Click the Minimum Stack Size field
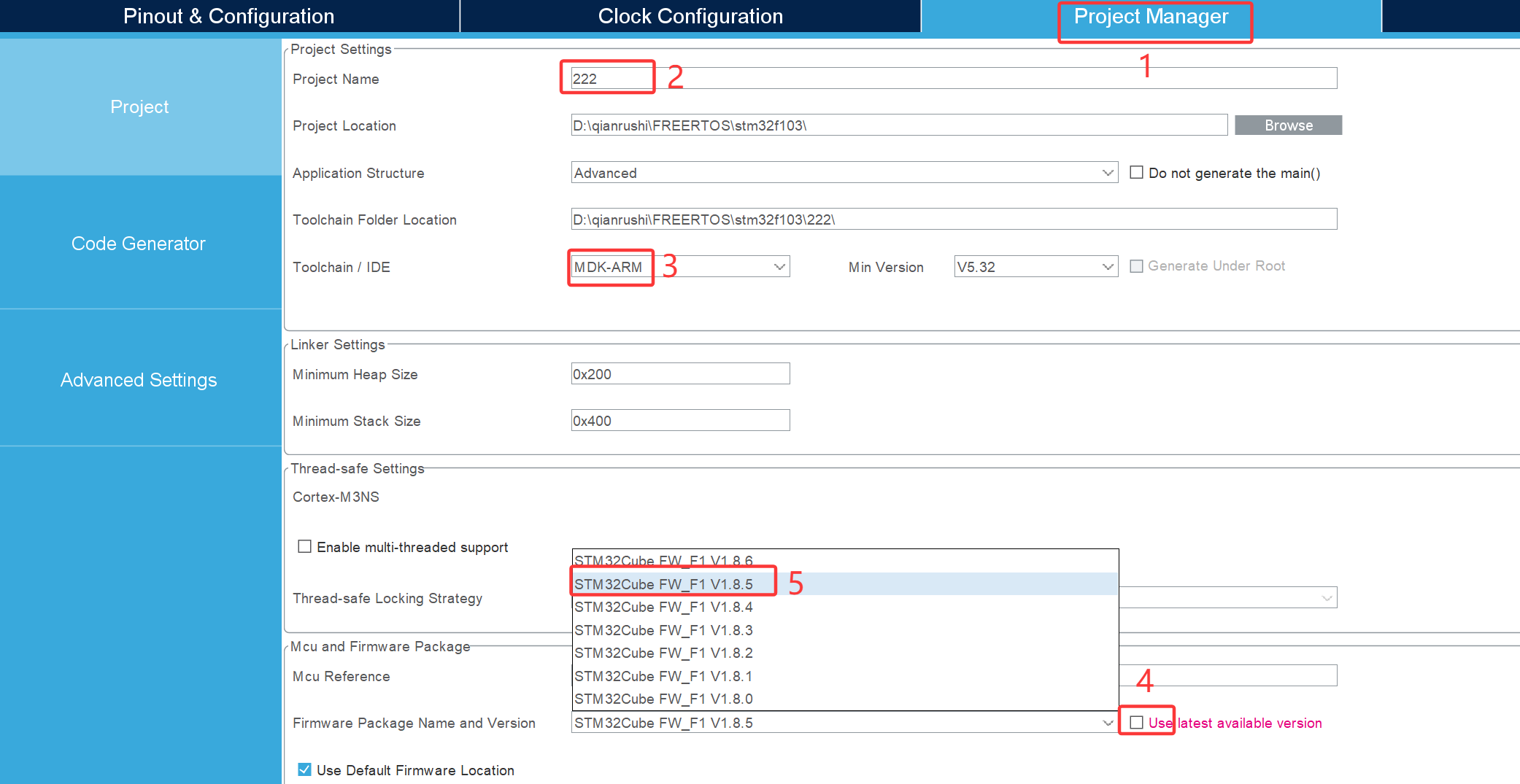 [680, 420]
